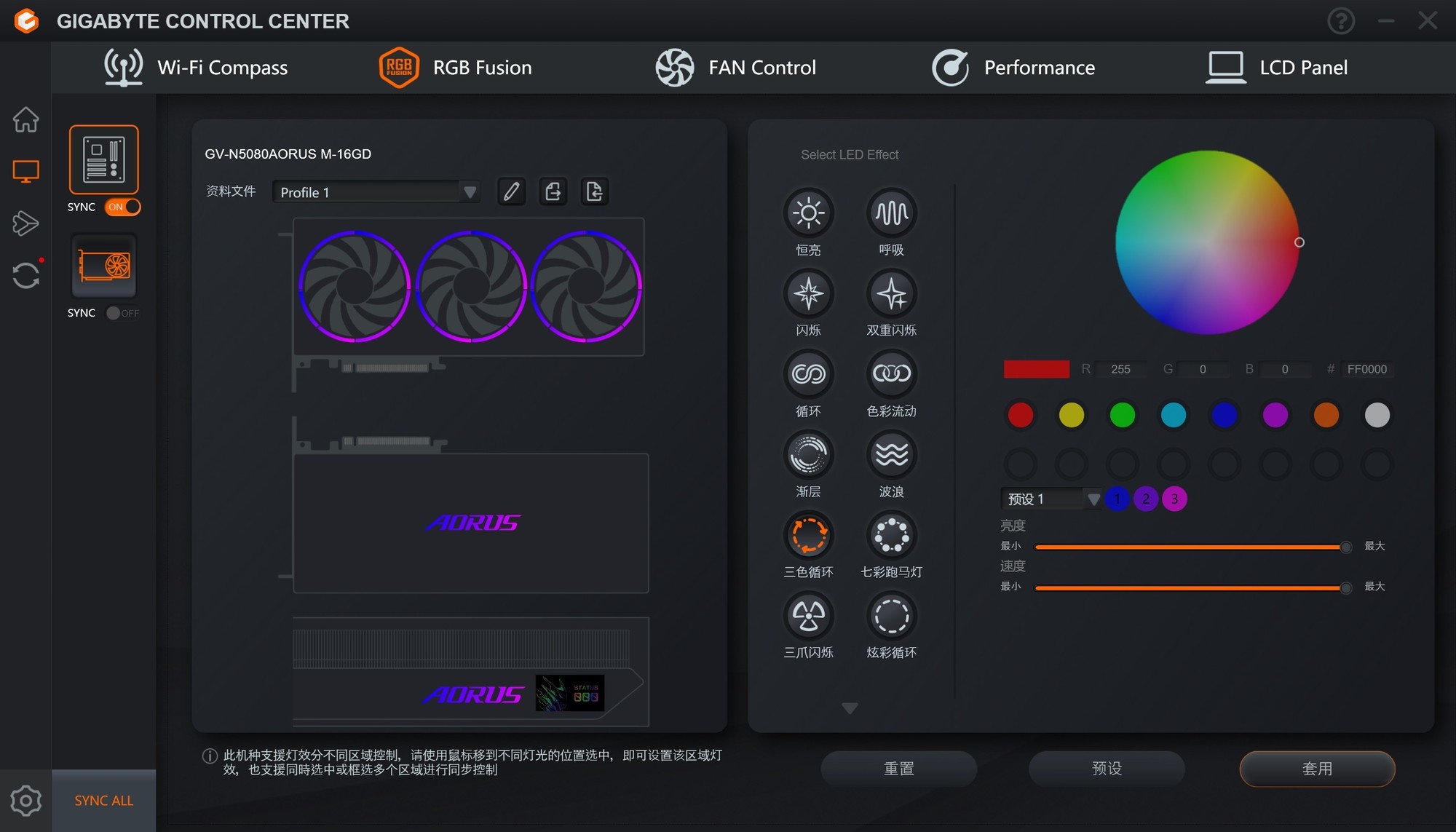Select the graphics card device icon
This screenshot has width=1456, height=832.
[x=103, y=266]
